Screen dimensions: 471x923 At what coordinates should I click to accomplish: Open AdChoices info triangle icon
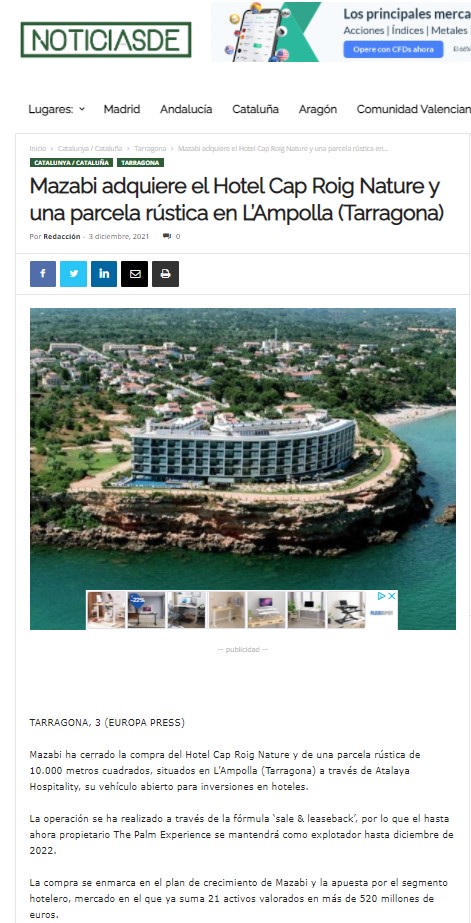coord(382,596)
